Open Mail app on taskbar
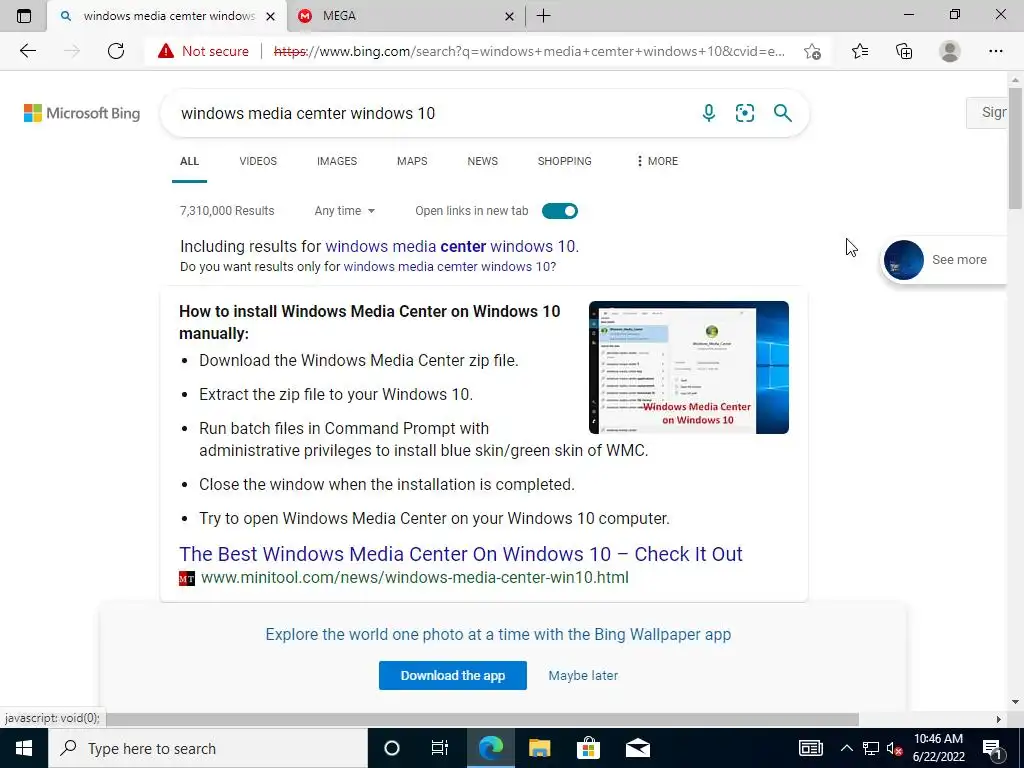This screenshot has width=1024, height=768. [637, 748]
